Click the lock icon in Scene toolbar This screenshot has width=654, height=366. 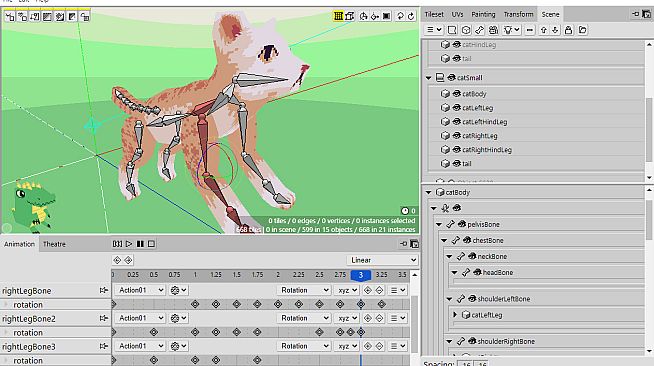pos(568,30)
